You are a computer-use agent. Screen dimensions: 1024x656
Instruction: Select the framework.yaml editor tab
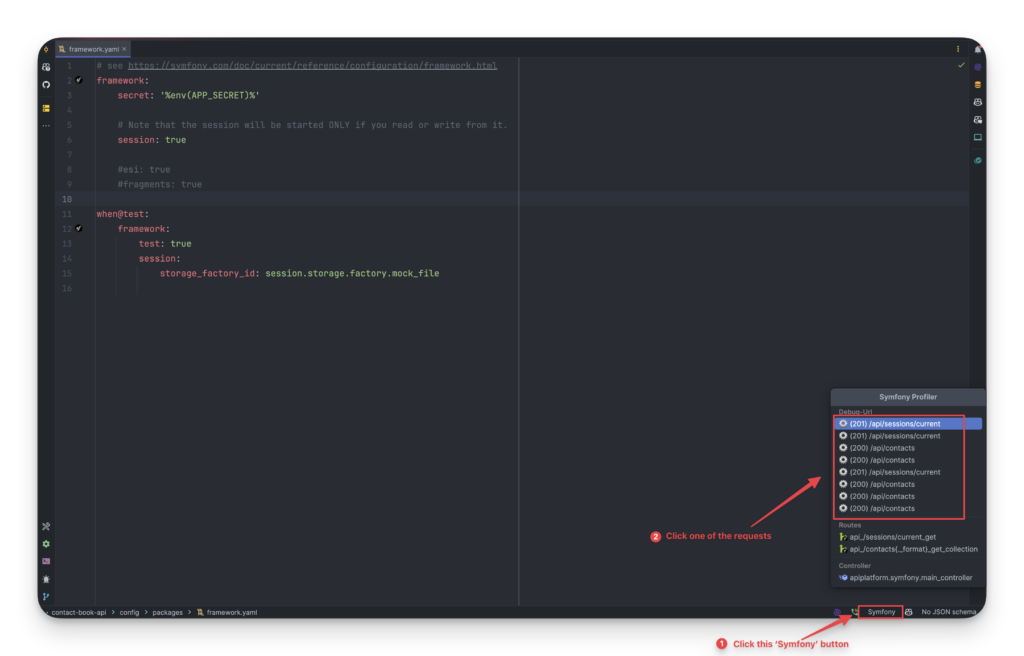[x=93, y=49]
